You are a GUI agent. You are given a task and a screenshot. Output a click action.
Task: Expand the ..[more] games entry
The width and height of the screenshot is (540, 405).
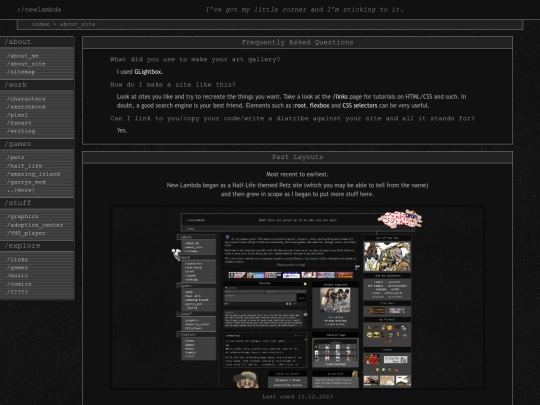21,190
